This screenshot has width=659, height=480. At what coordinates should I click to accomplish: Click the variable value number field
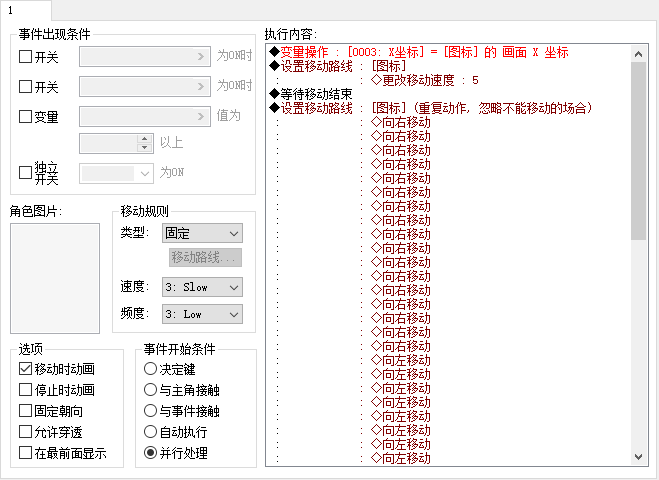point(108,143)
